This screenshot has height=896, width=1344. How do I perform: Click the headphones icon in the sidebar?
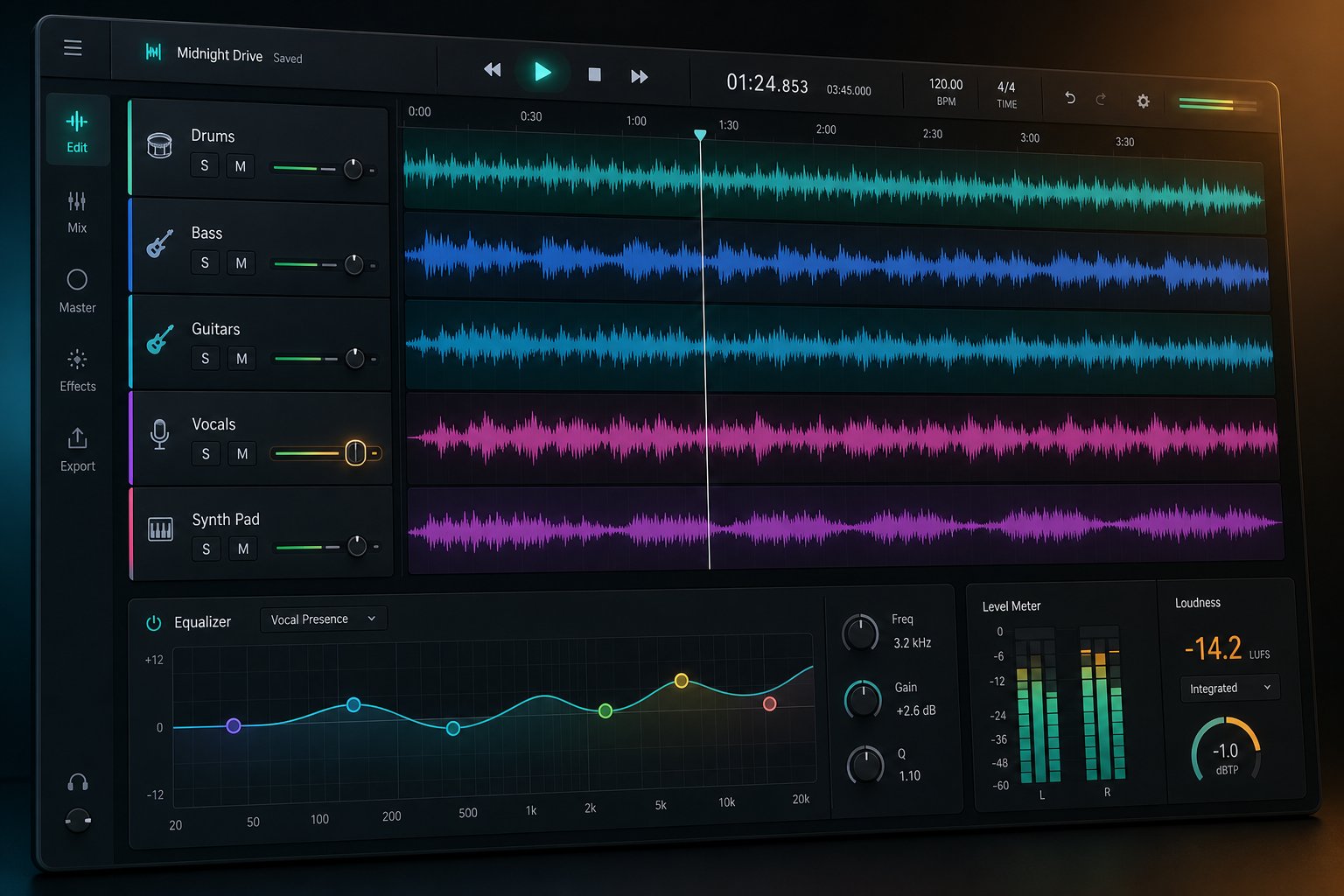(x=78, y=783)
